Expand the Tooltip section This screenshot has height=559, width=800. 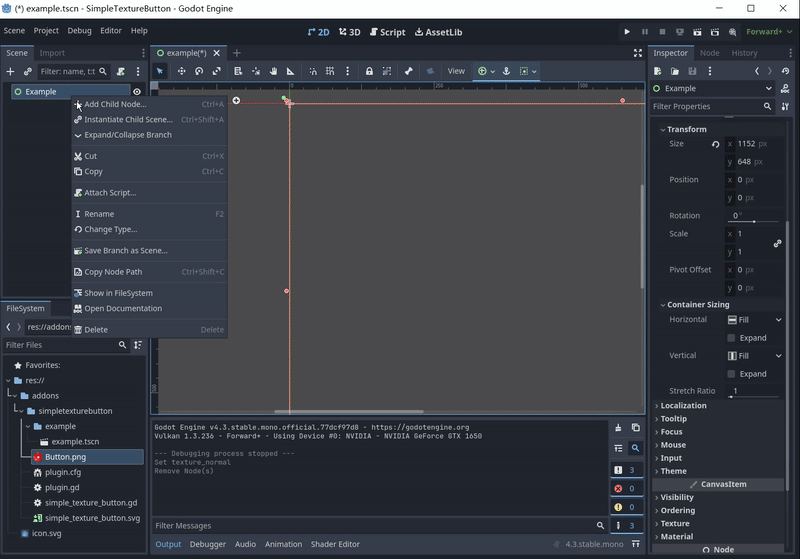pyautogui.click(x=673, y=419)
